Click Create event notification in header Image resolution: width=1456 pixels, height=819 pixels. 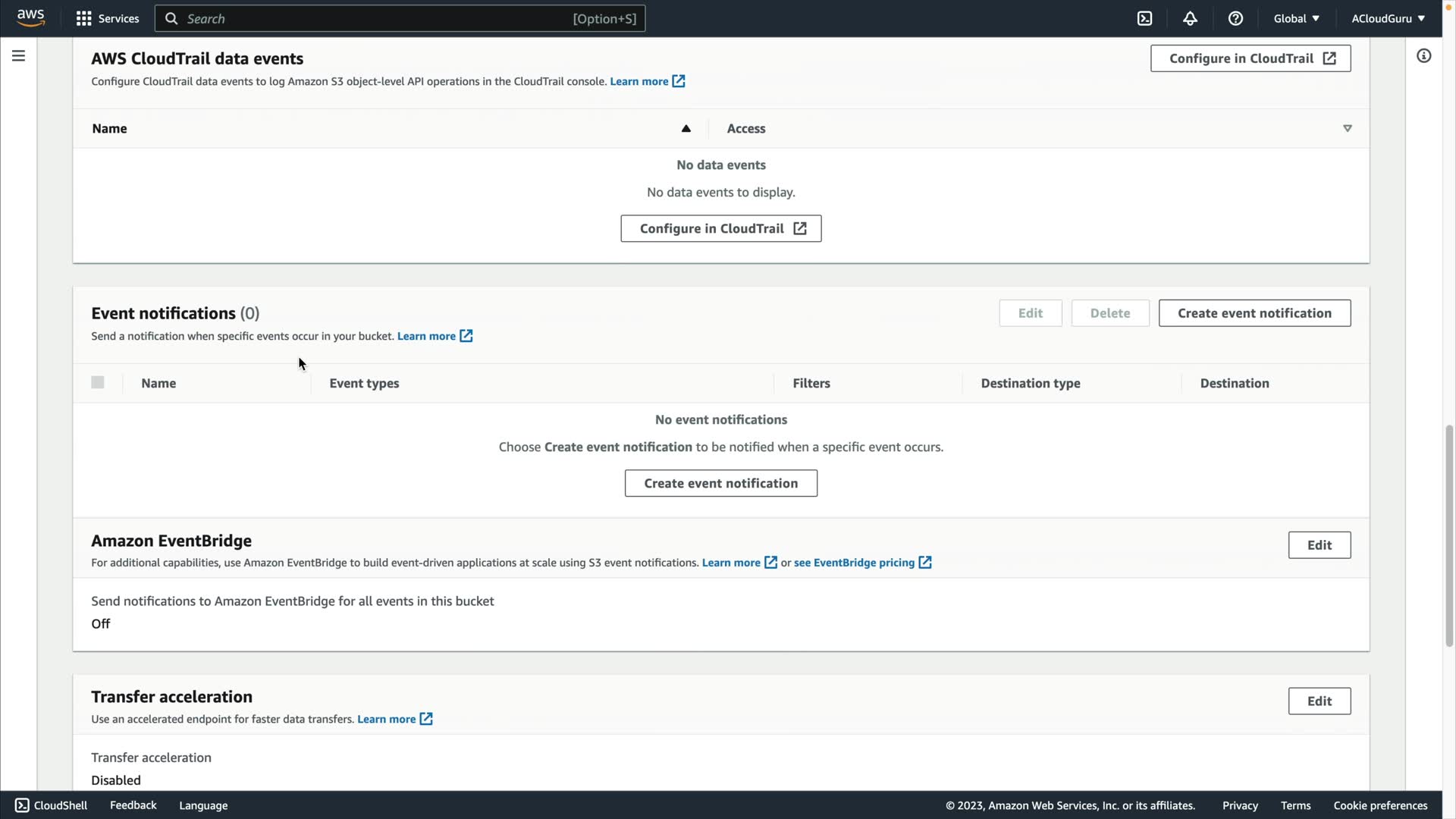(x=1254, y=313)
